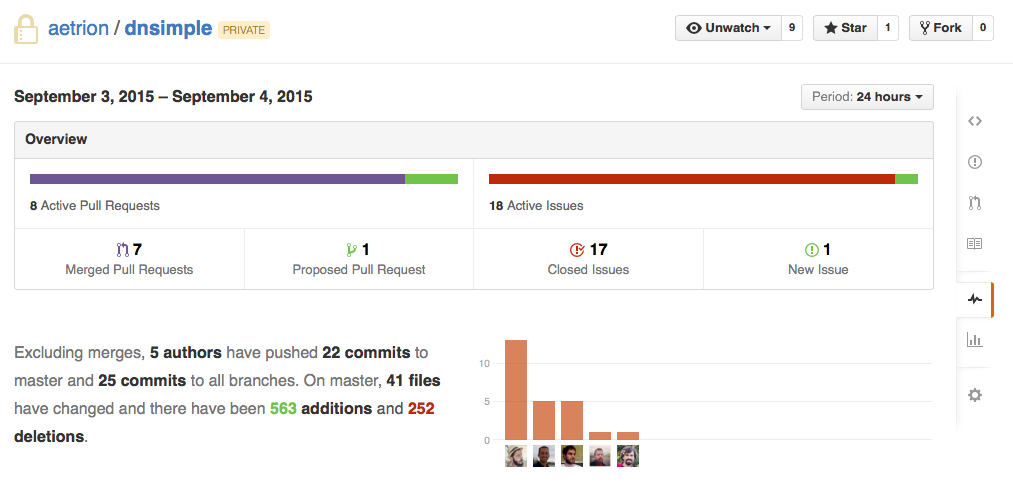Open the Period 24 hours dropdown
1013x482 pixels.
click(x=867, y=97)
